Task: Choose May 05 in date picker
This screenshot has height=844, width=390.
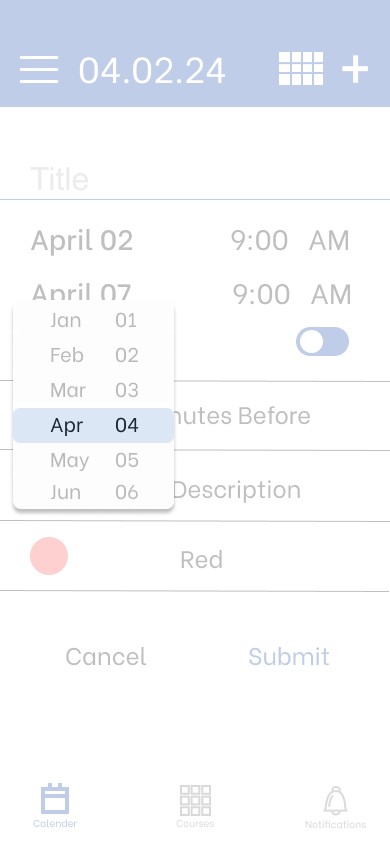Action: click(x=94, y=460)
